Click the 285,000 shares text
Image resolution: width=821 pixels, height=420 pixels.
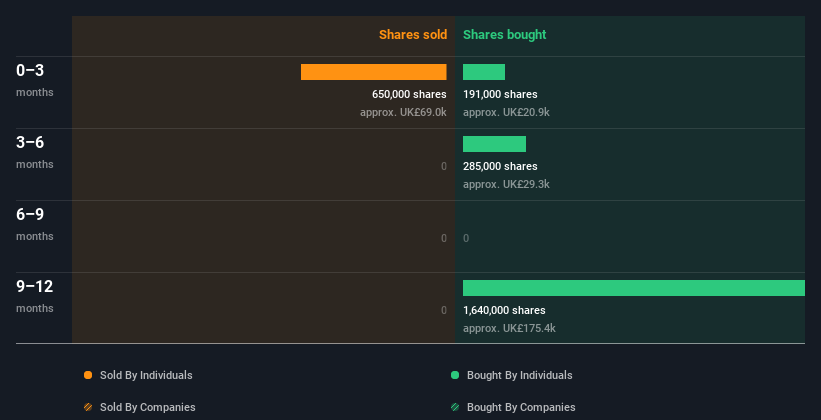point(500,166)
